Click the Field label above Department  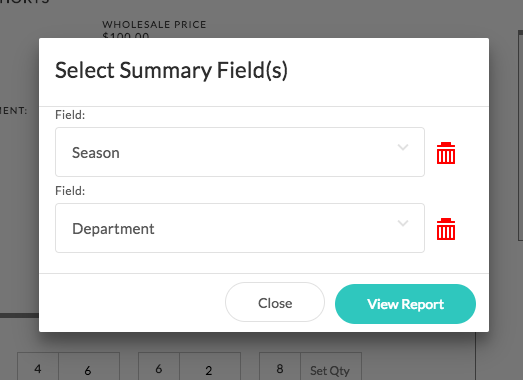click(70, 191)
